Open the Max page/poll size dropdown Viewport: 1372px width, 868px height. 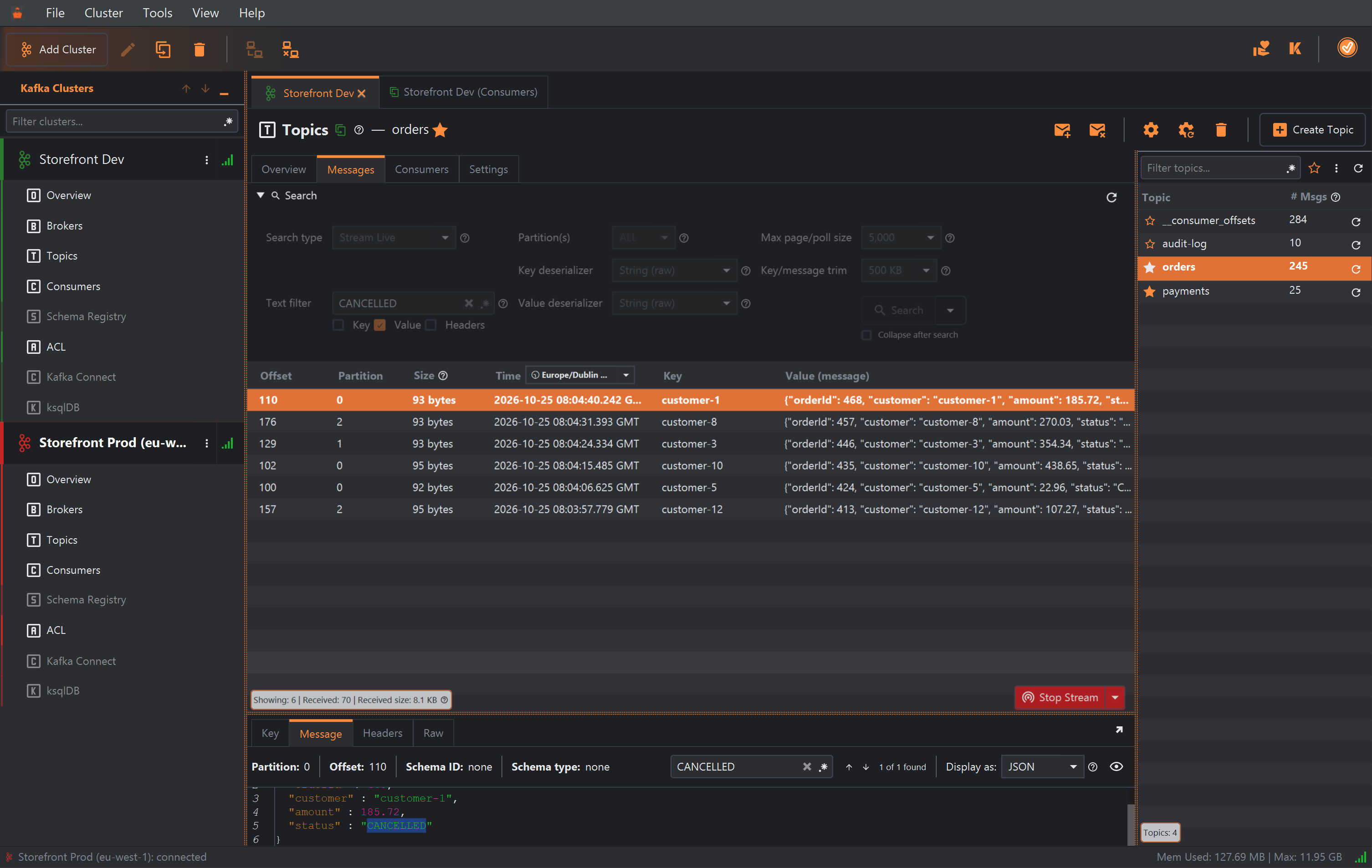click(901, 238)
